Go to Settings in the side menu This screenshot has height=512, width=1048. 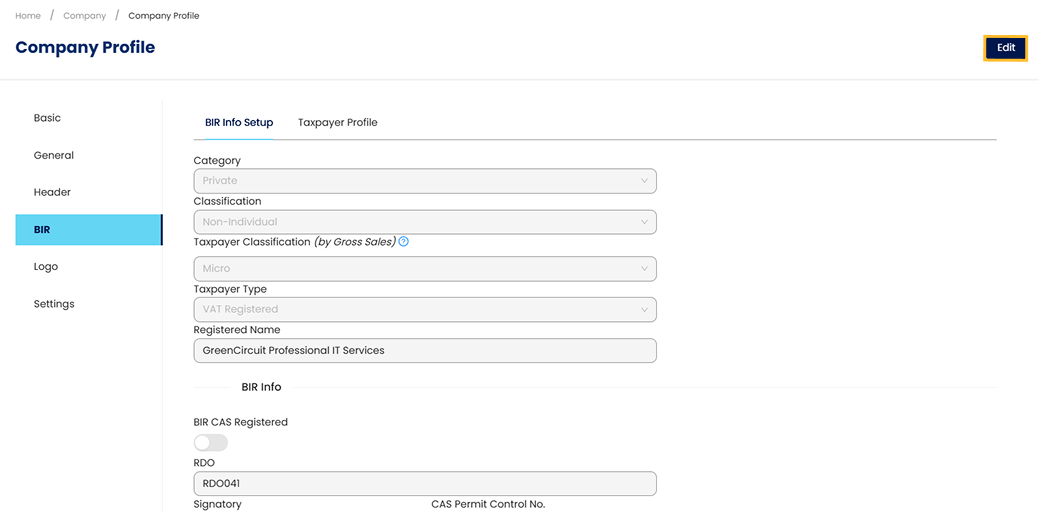pos(54,304)
